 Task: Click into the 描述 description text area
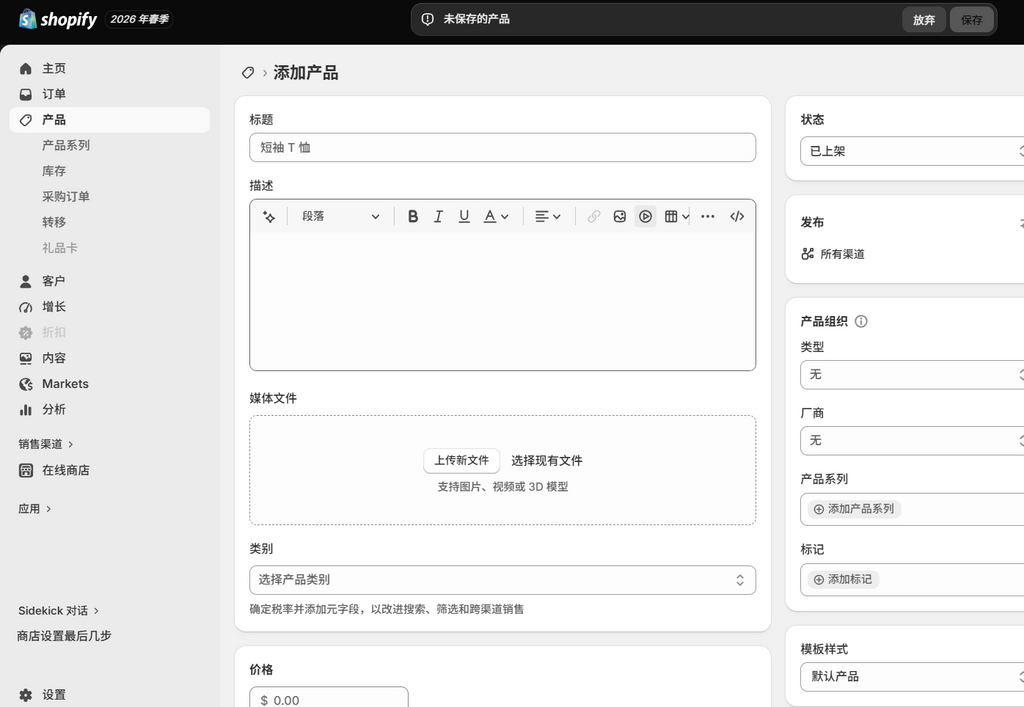click(502, 300)
